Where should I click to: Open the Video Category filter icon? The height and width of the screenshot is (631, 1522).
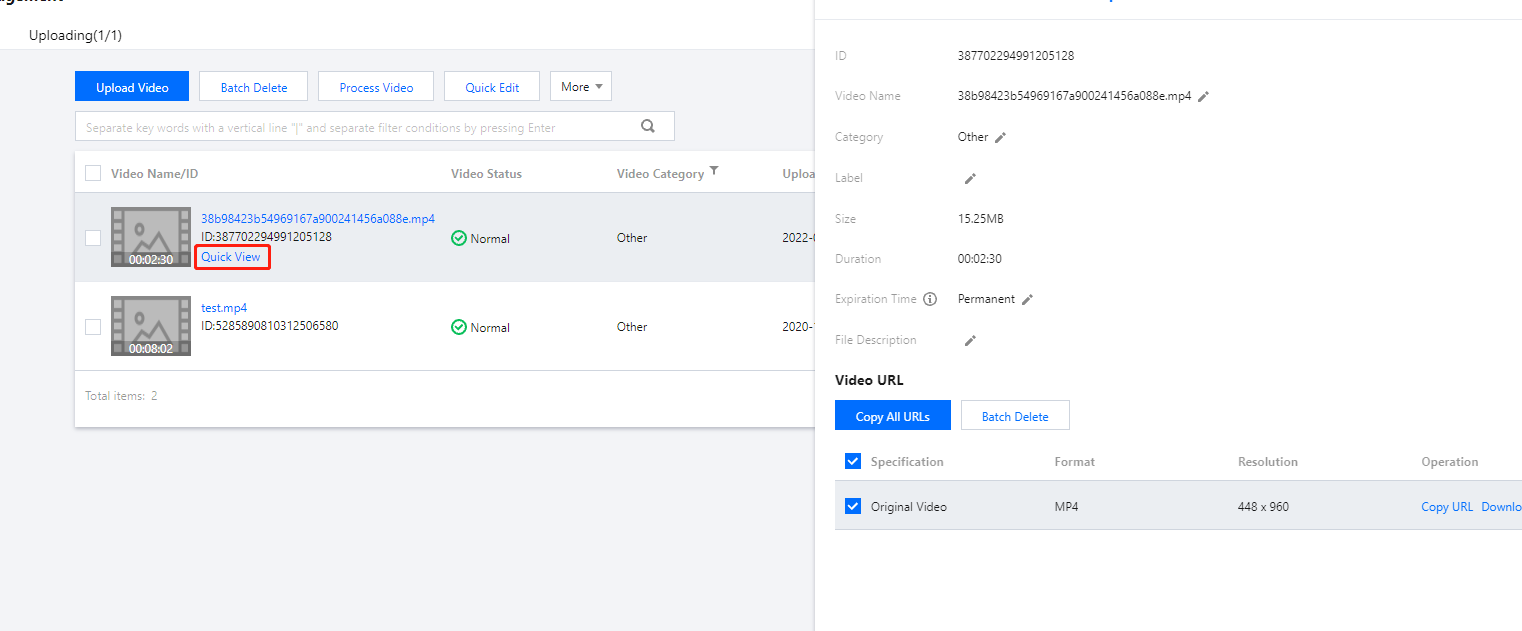pyautogui.click(x=714, y=172)
